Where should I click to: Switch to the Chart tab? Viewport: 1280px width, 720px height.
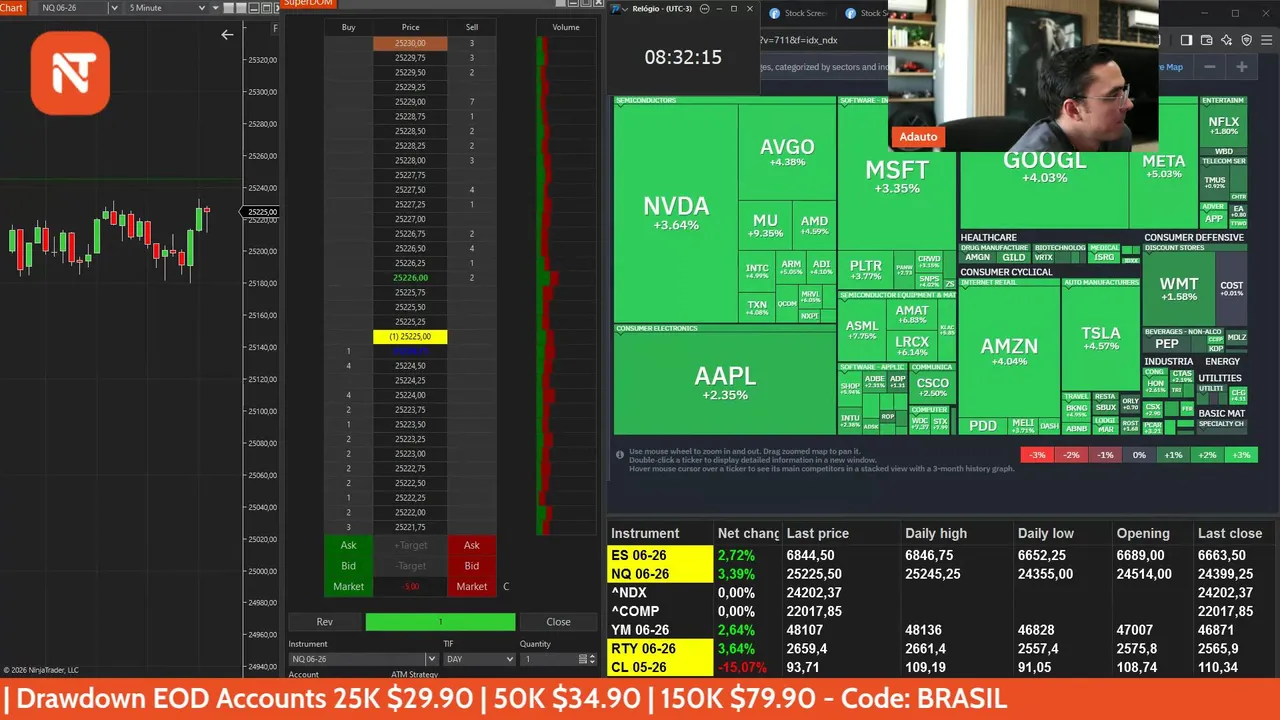click(12, 8)
